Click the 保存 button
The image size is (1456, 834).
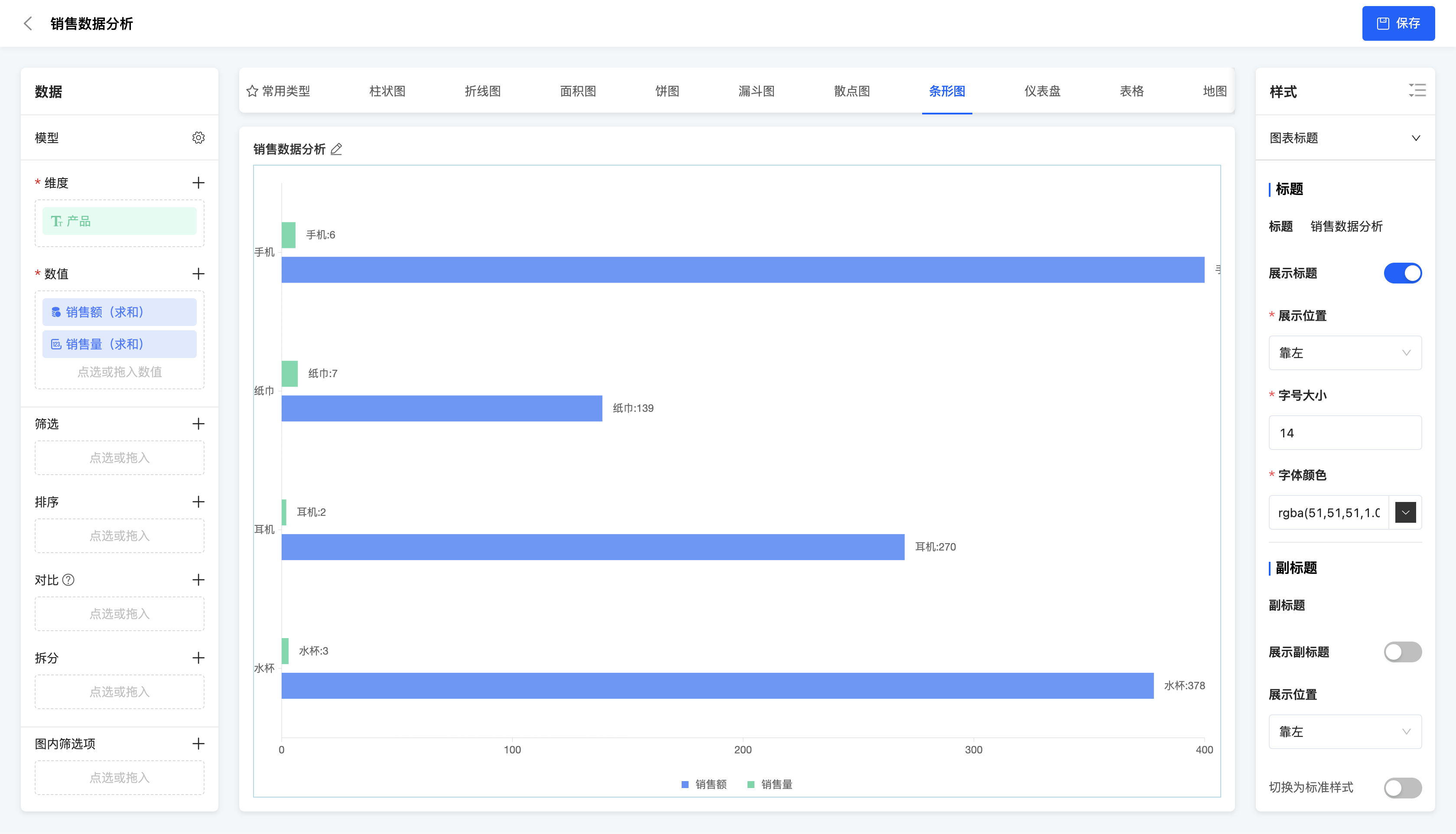[x=1397, y=23]
